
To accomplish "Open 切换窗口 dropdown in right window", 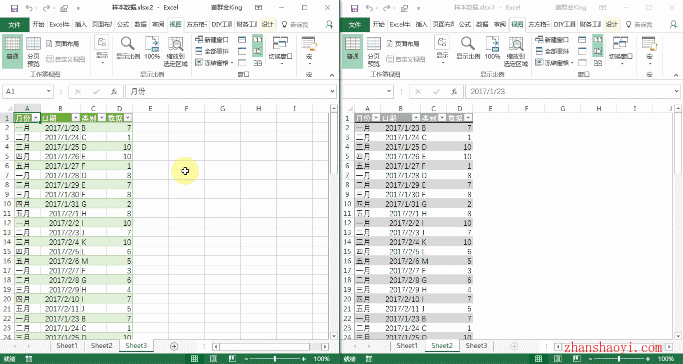I will tap(621, 64).
